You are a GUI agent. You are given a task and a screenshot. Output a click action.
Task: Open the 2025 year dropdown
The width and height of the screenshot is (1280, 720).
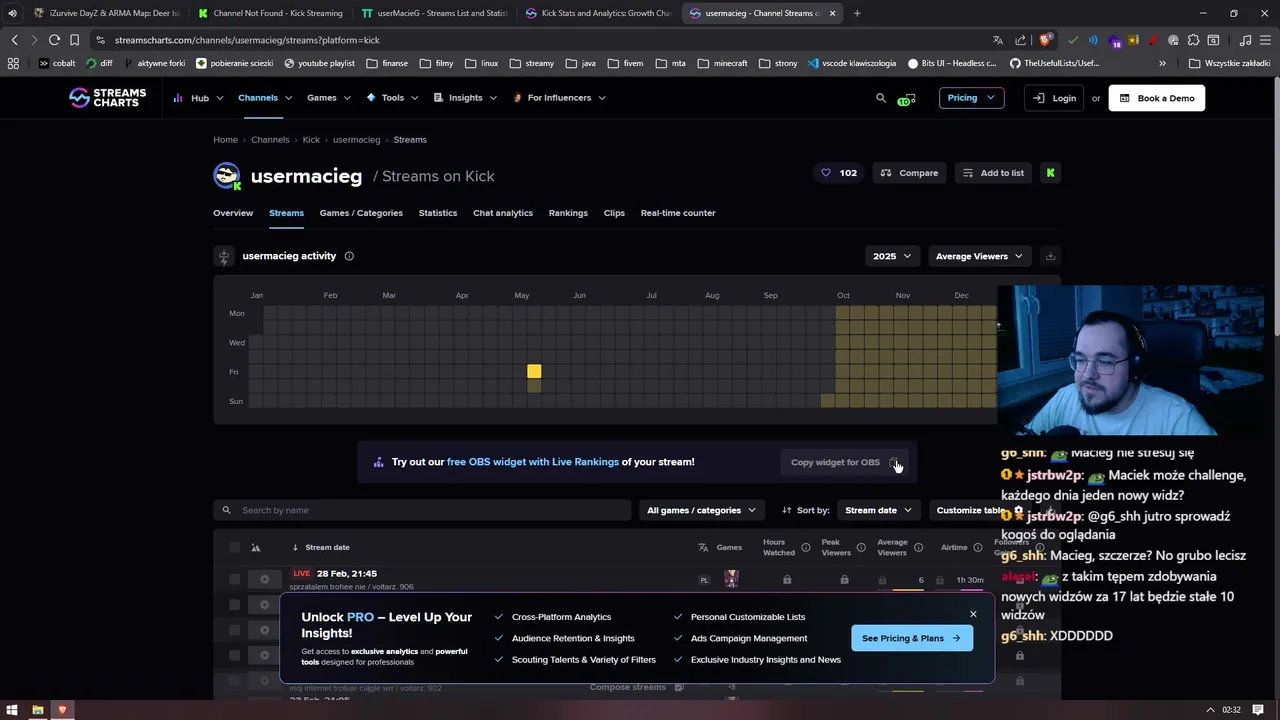[891, 256]
